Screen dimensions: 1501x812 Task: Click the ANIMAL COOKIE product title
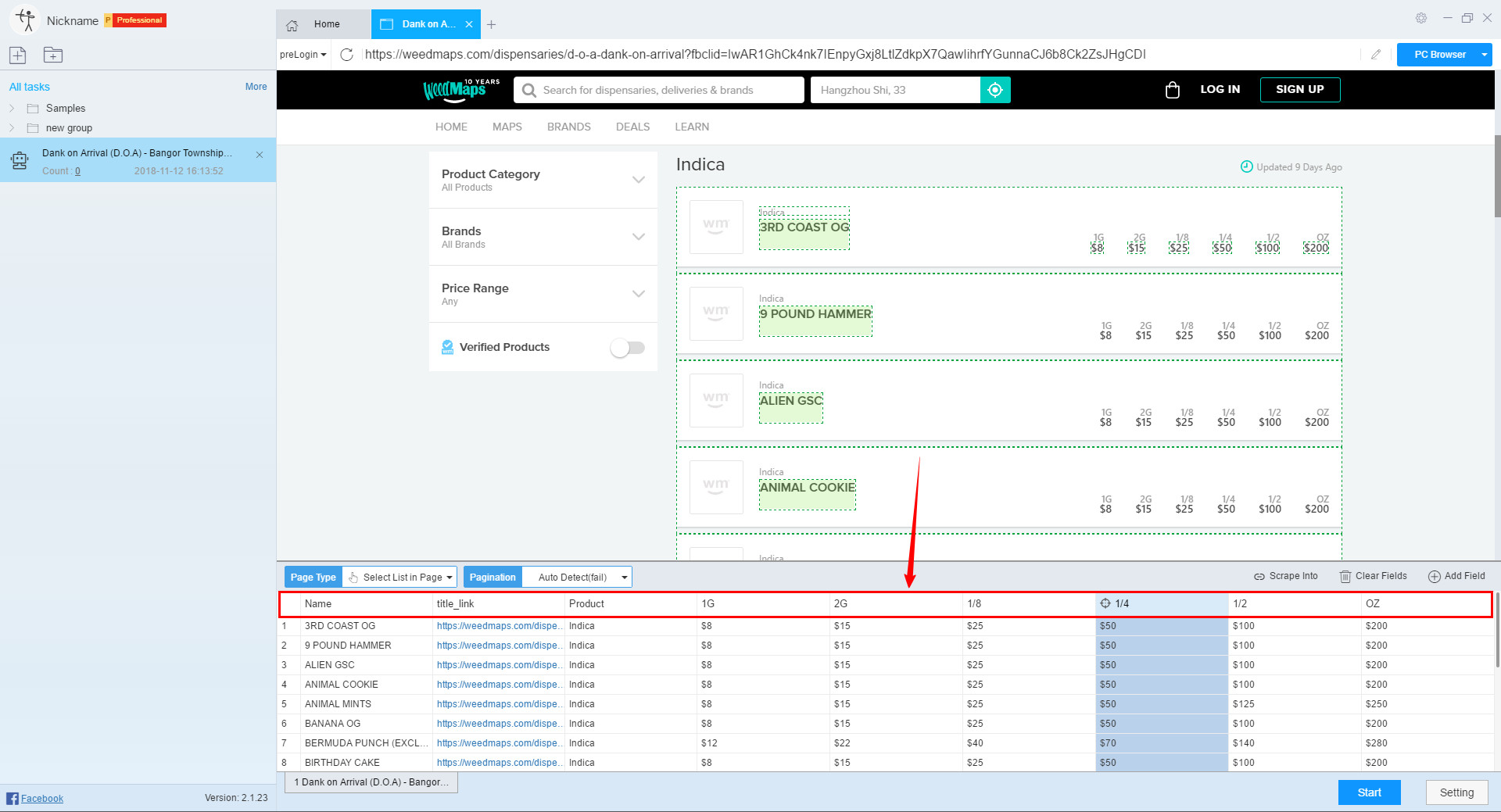tap(808, 487)
